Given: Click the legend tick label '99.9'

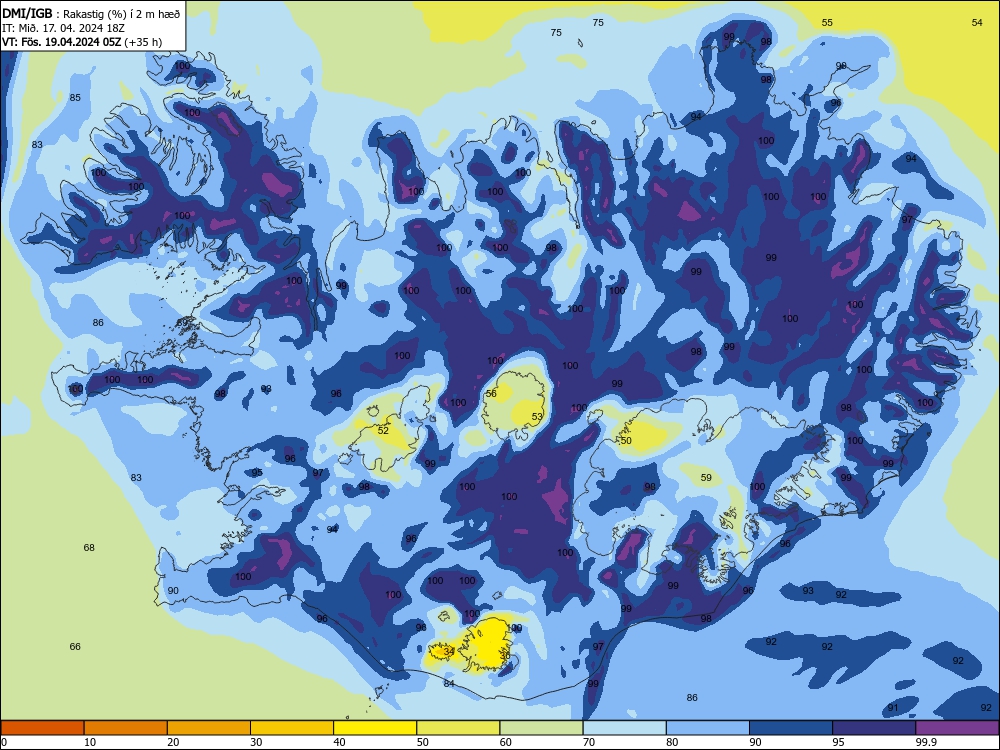Looking at the screenshot, I should coord(926,742).
